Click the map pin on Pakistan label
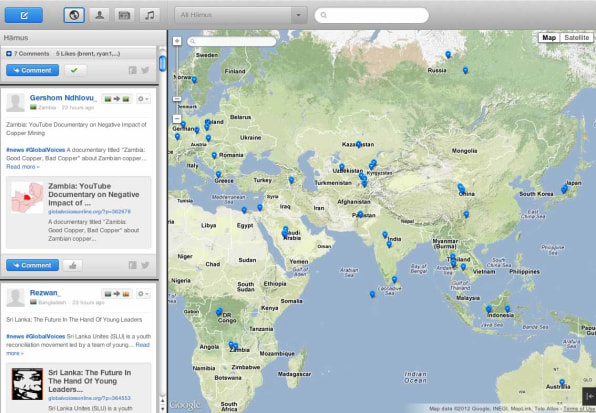Viewport: 596px width, 413px height. (x=360, y=214)
